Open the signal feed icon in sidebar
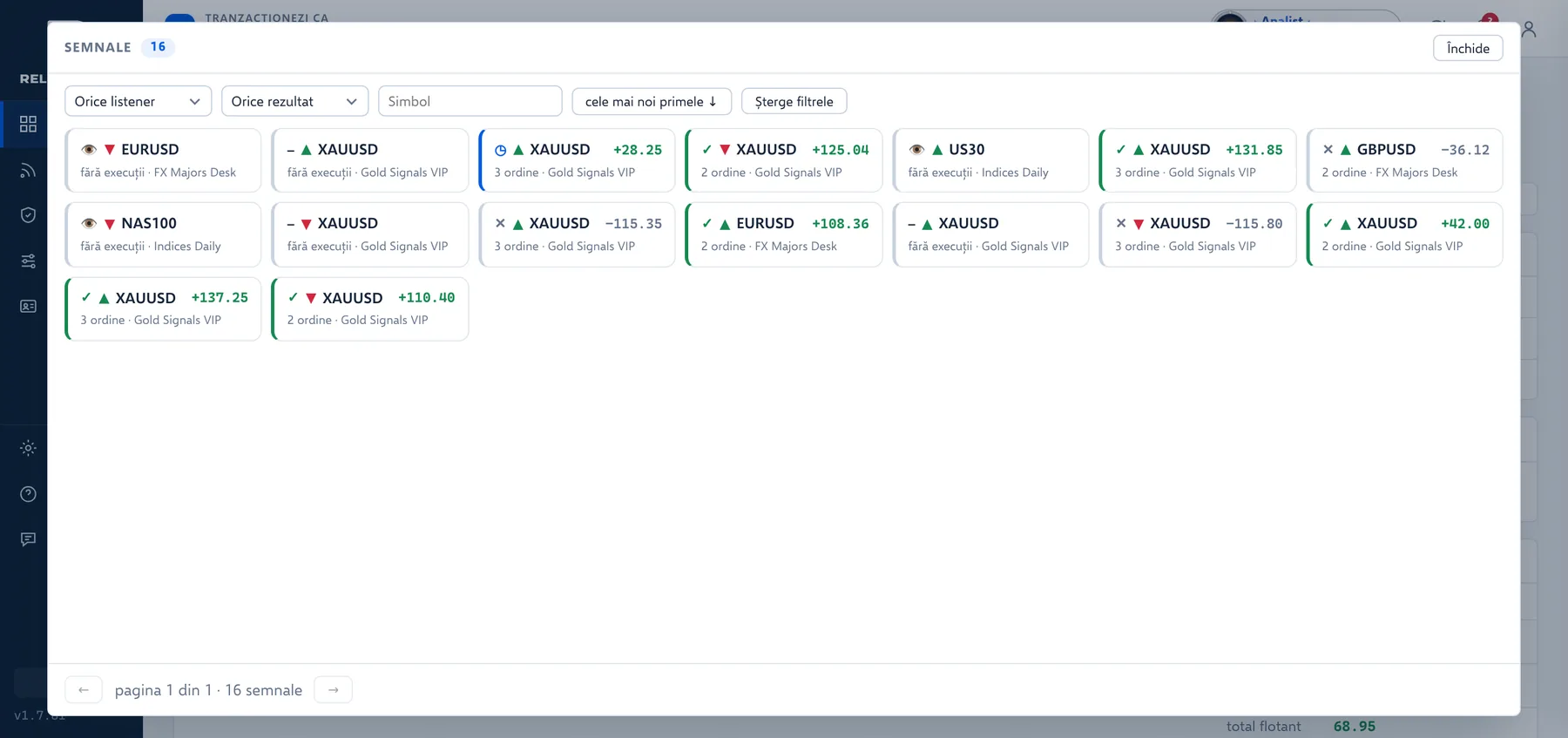This screenshot has height=738, width=1568. [x=28, y=170]
